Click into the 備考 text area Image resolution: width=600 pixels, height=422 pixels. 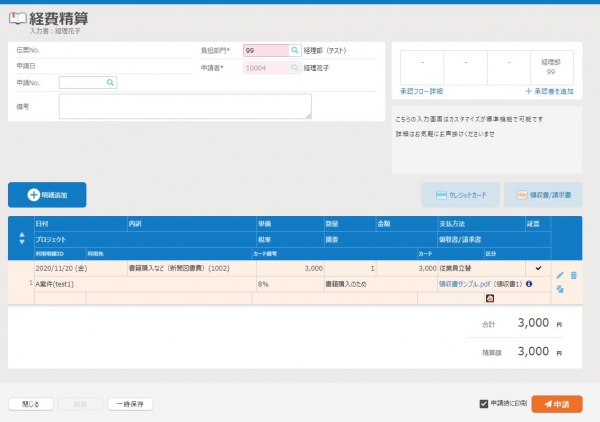[x=185, y=106]
